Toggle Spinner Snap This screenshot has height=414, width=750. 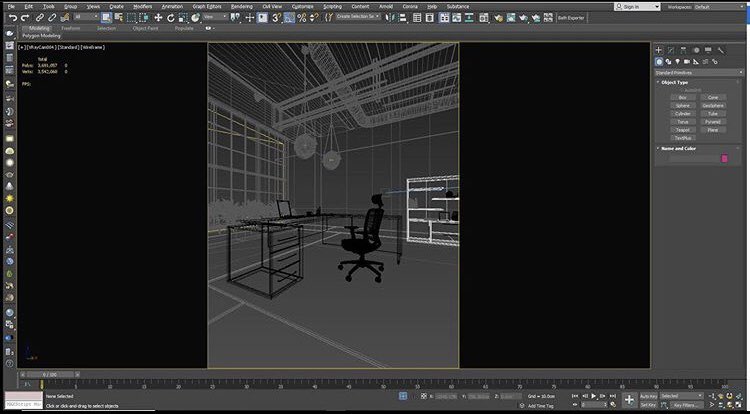(x=314, y=18)
